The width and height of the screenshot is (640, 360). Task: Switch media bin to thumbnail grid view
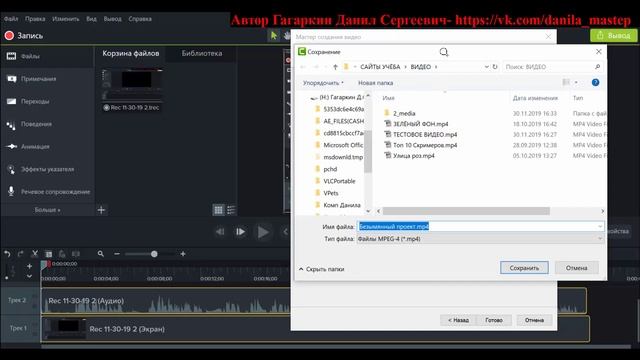218,210
